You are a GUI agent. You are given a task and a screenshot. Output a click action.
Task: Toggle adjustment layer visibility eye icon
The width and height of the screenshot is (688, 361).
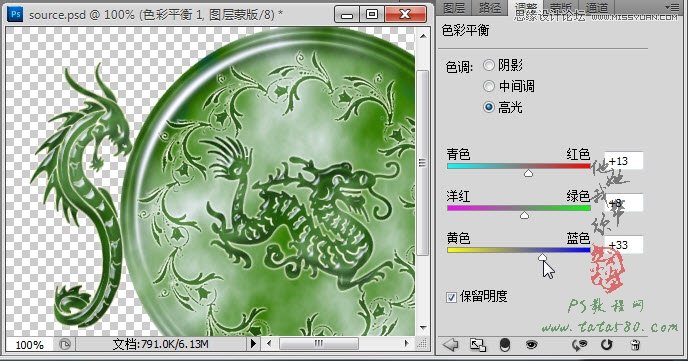pyautogui.click(x=531, y=345)
